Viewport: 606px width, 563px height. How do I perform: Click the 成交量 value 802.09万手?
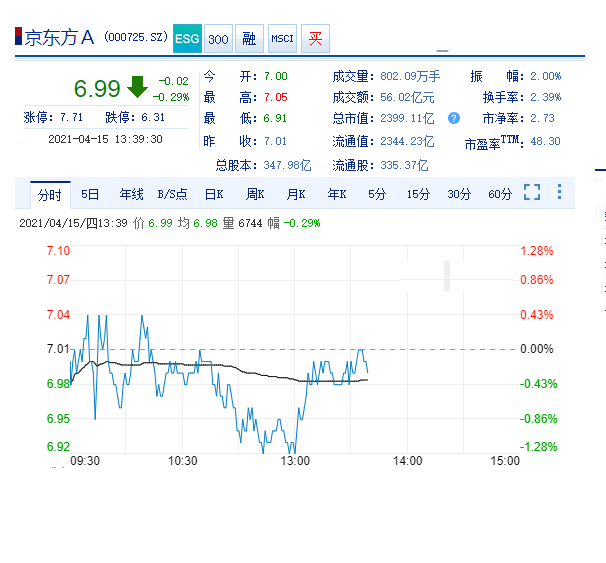tap(410, 76)
